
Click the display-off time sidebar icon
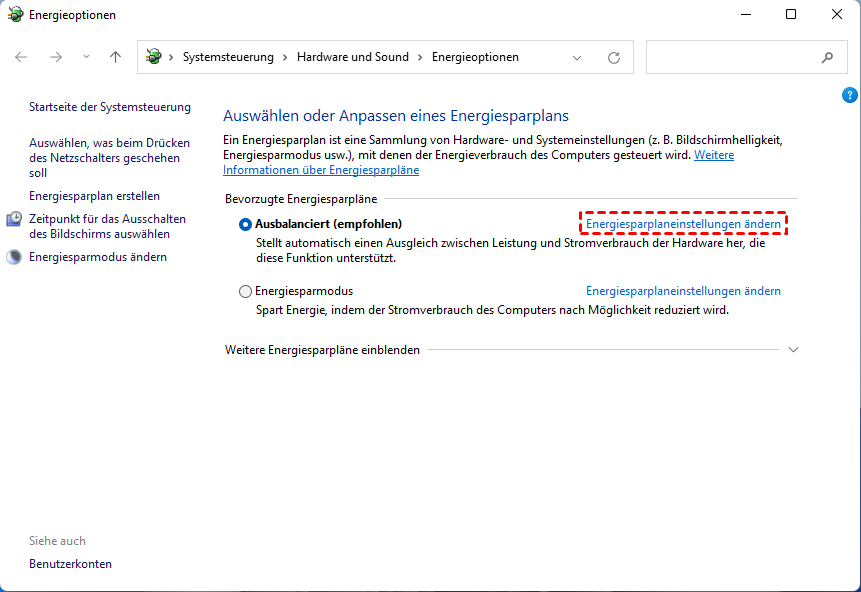pos(14,219)
